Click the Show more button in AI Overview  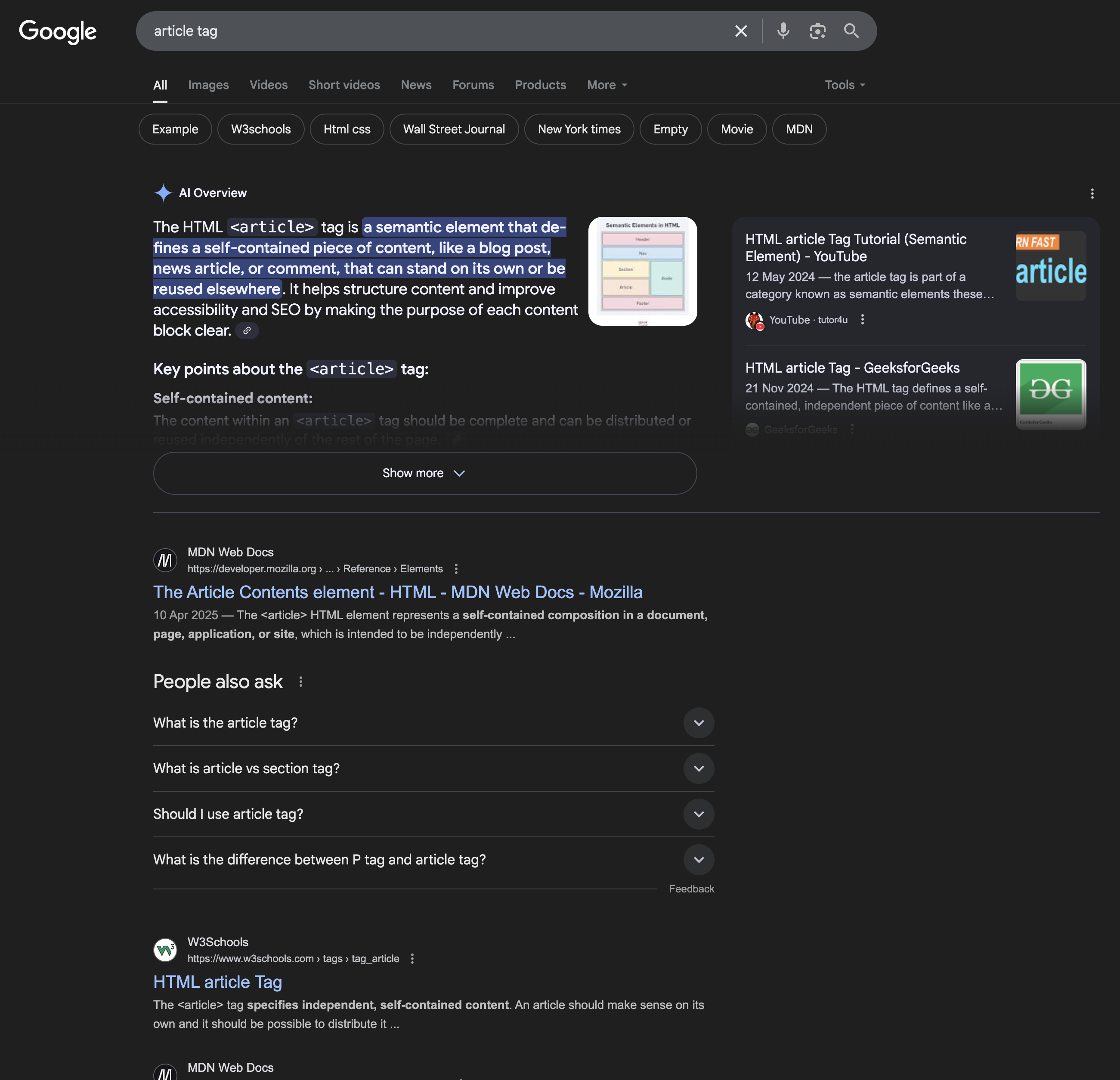424,473
